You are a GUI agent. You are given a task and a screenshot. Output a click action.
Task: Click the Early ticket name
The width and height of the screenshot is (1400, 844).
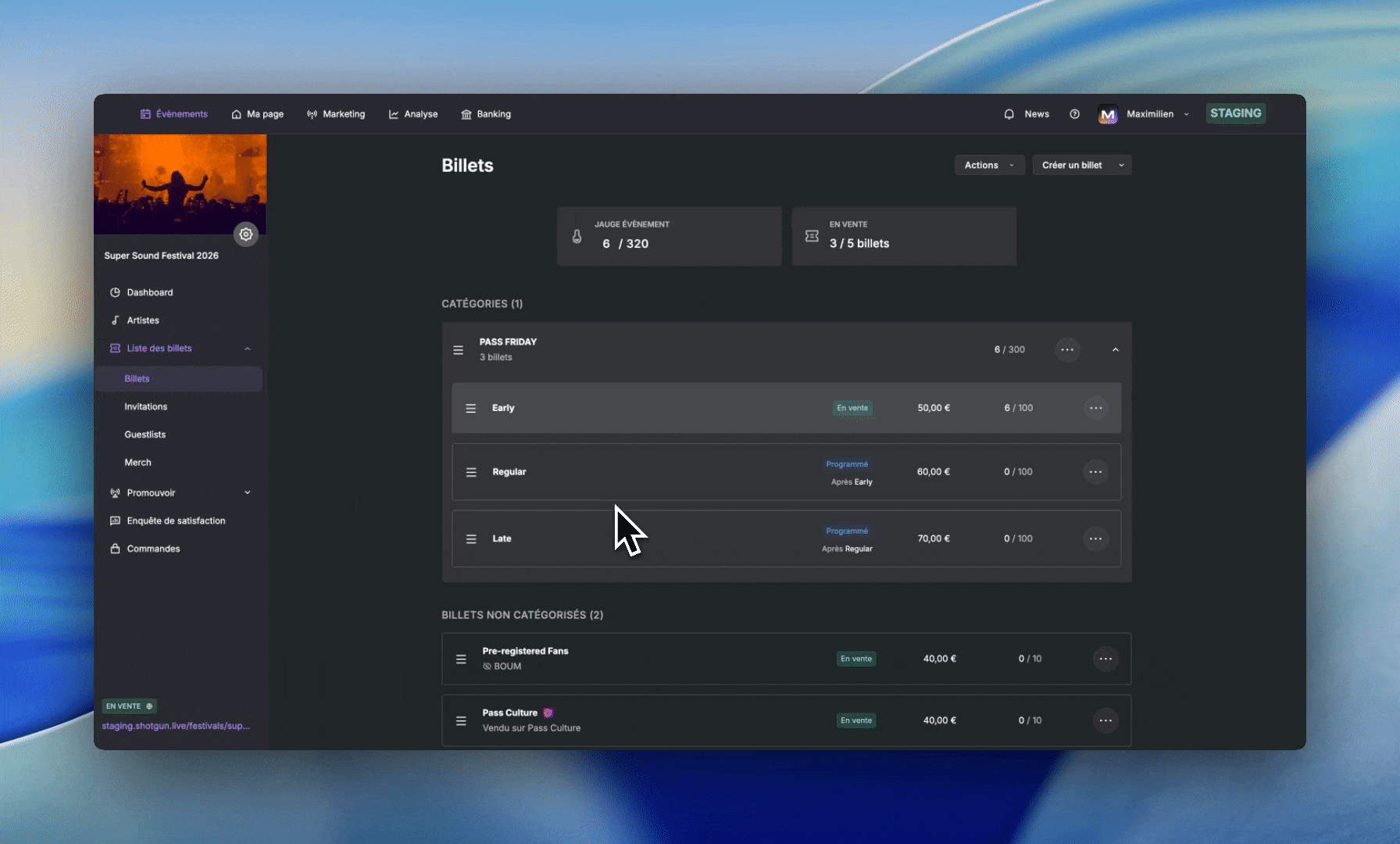click(x=503, y=408)
